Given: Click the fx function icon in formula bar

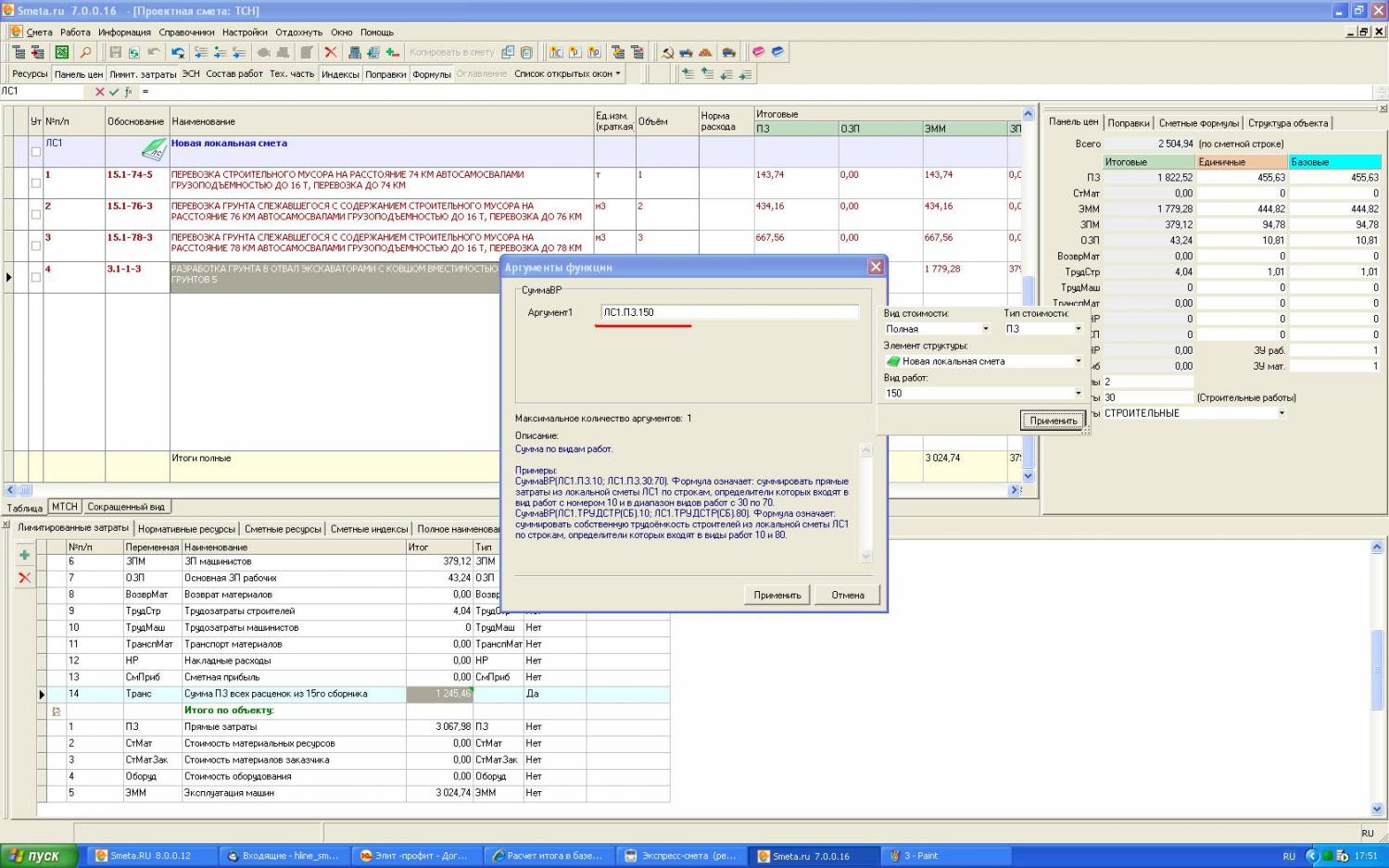Looking at the screenshot, I should tap(128, 92).
